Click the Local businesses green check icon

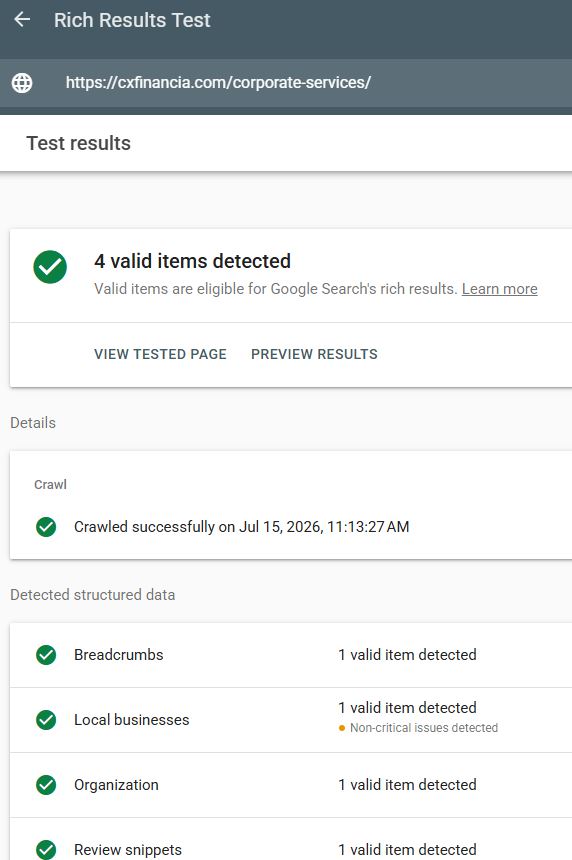coord(46,720)
